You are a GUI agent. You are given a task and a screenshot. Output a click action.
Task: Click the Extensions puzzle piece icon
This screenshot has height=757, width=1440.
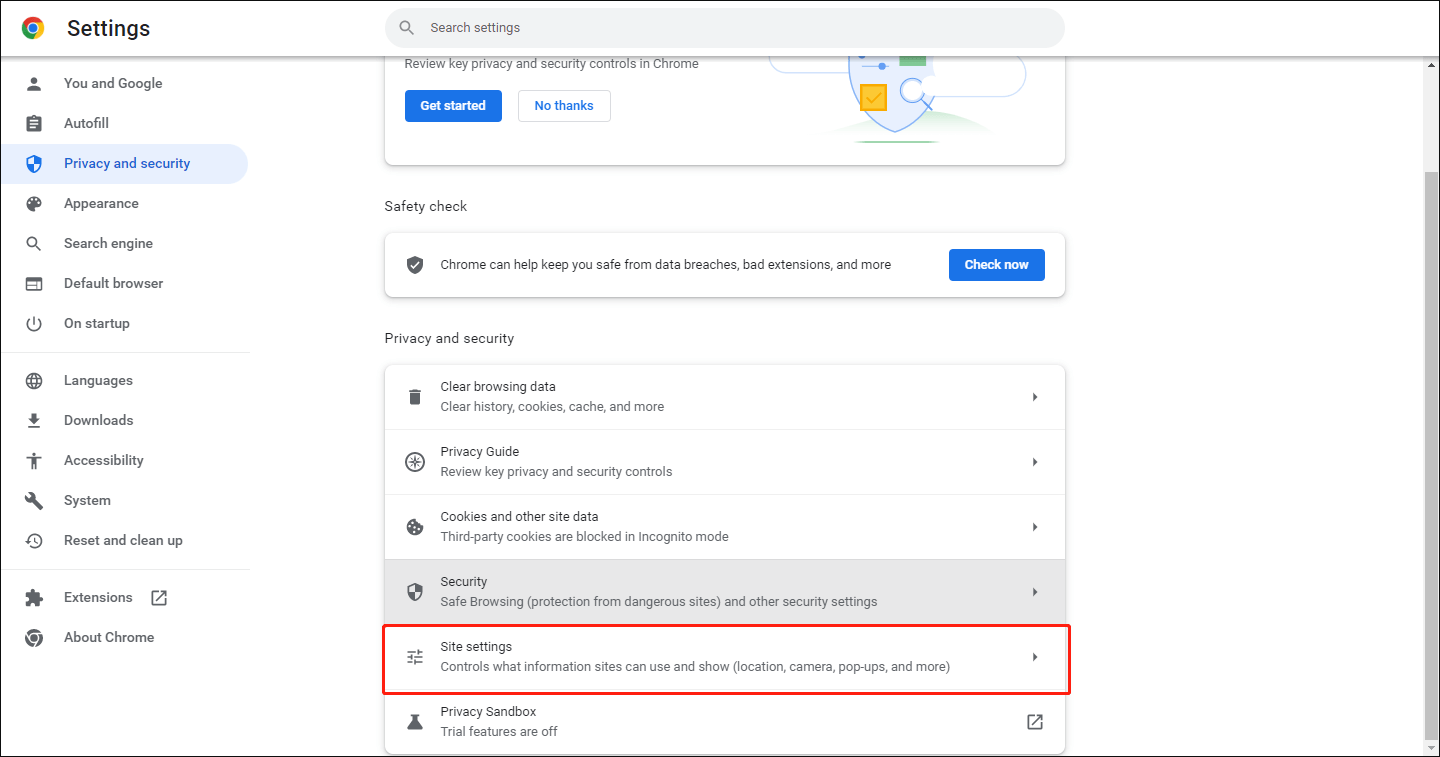click(x=34, y=597)
